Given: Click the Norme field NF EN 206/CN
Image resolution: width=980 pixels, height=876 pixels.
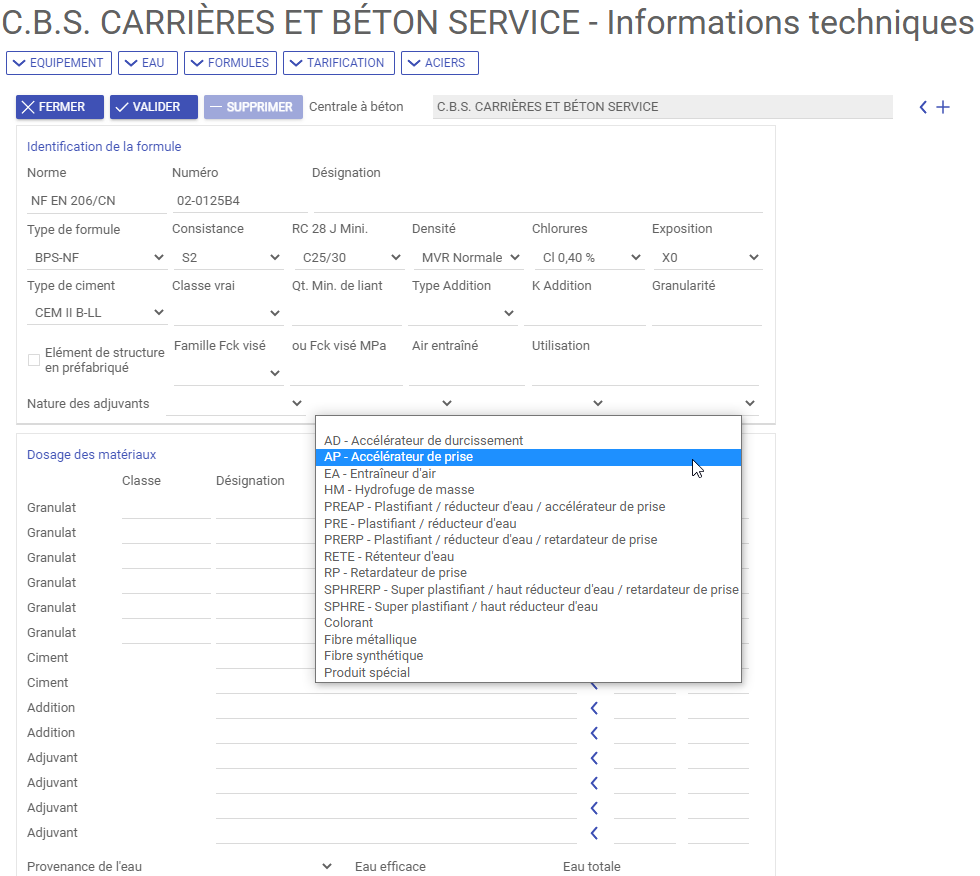Looking at the screenshot, I should [x=96, y=201].
